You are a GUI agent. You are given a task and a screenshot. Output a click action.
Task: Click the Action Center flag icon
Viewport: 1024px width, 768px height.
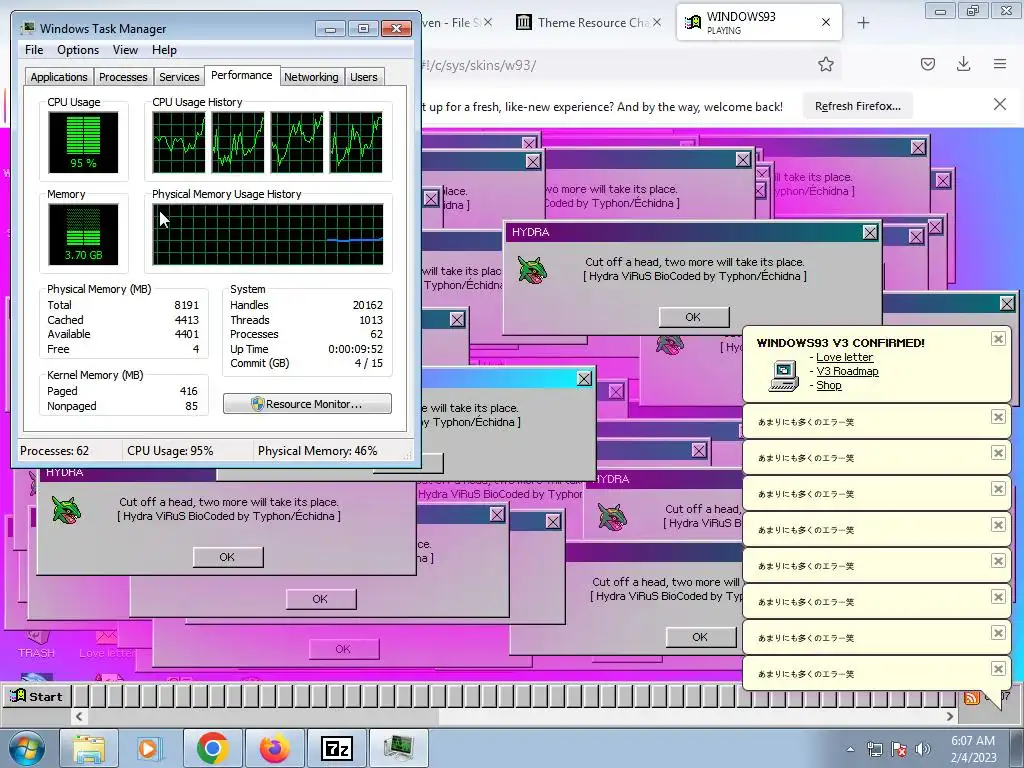coord(899,749)
